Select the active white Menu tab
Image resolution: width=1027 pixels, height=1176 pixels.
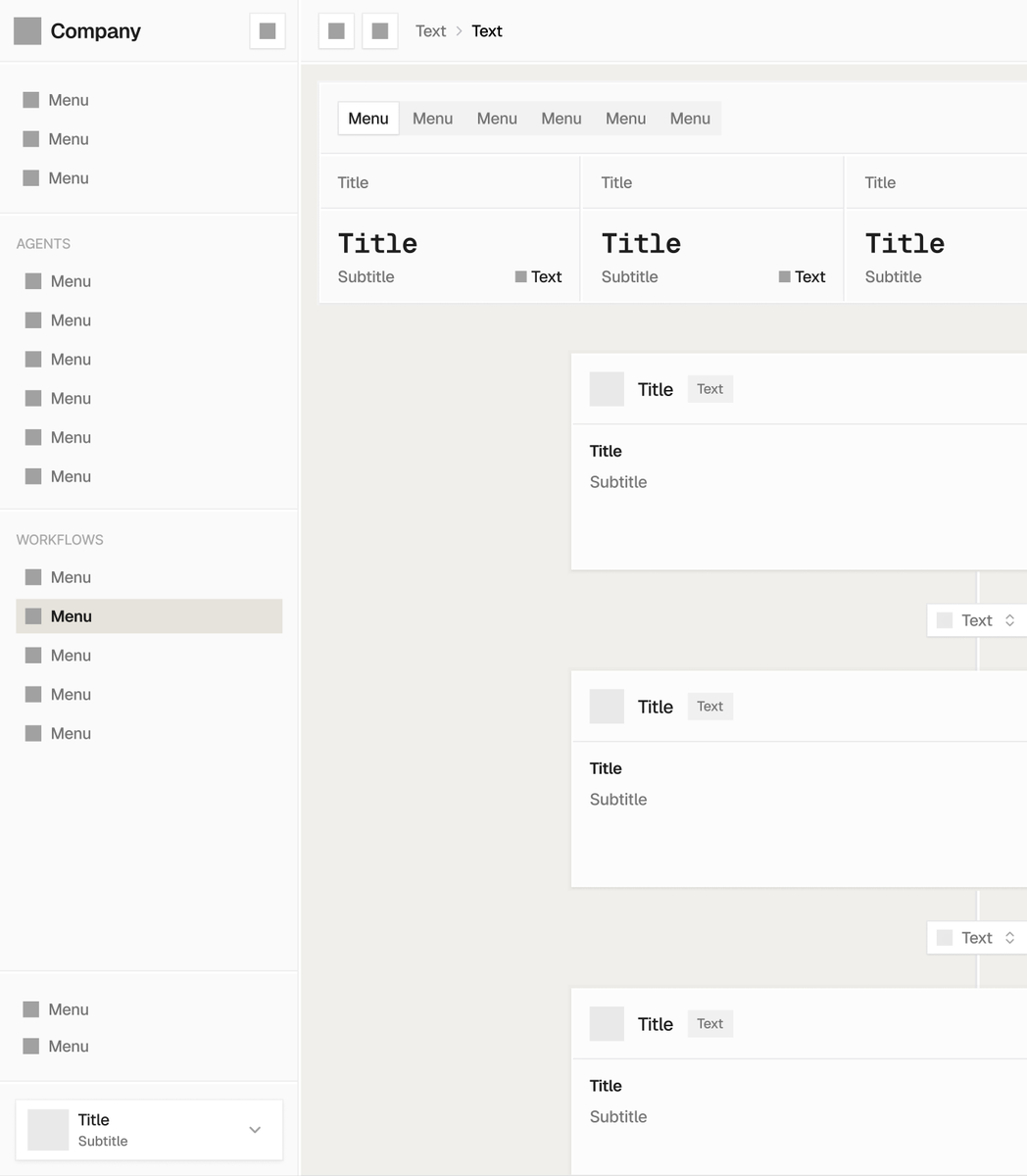(368, 119)
